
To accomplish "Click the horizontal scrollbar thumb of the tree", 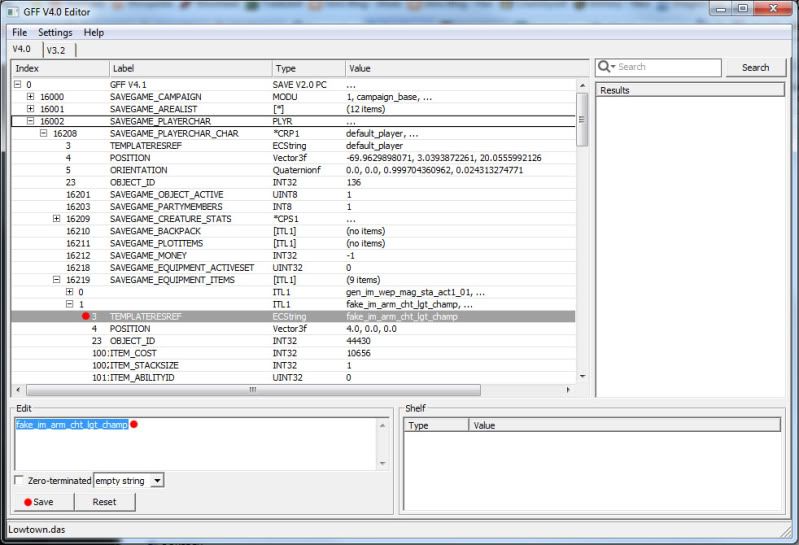I will pyautogui.click(x=253, y=390).
